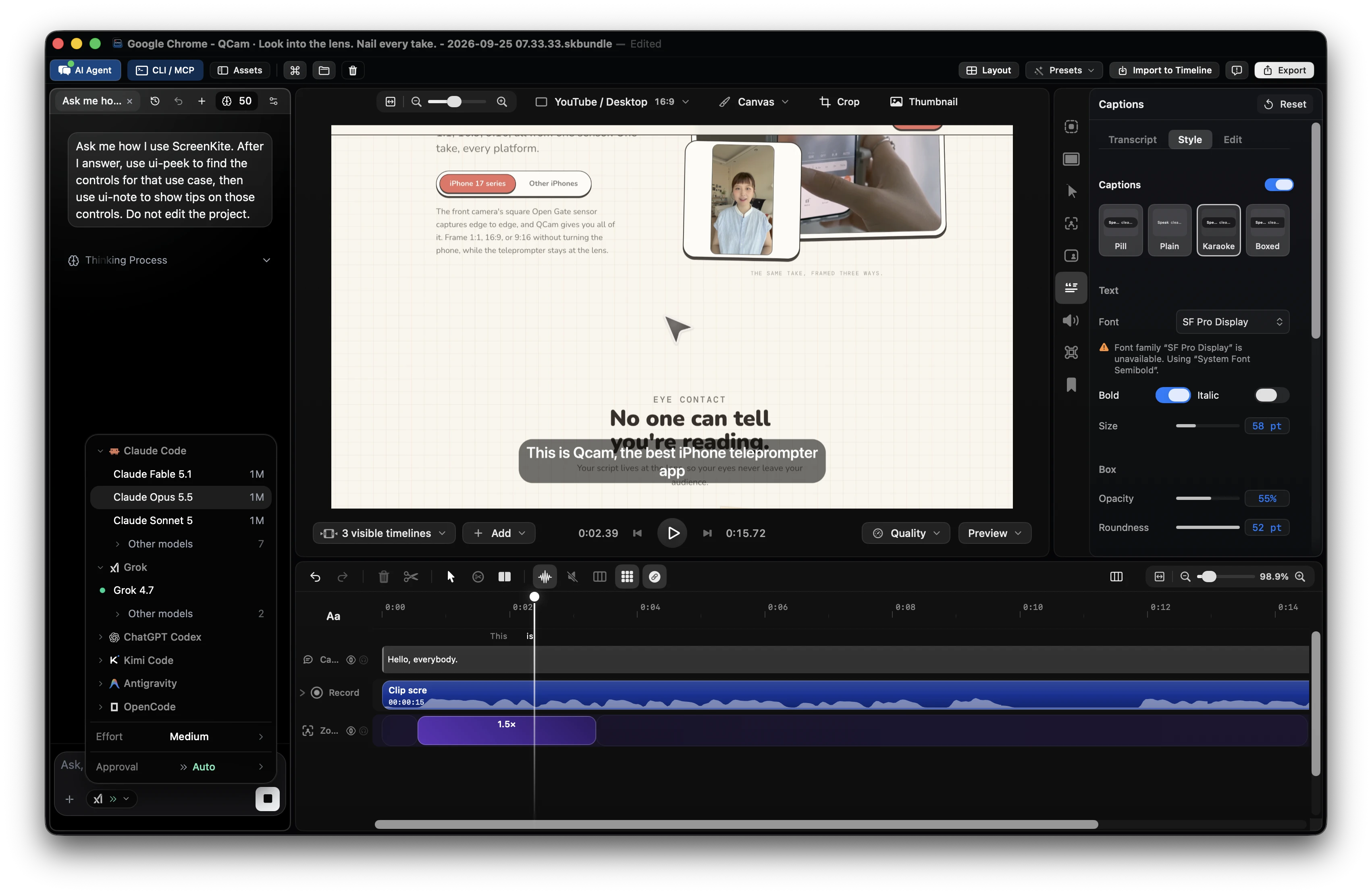Turn off the Bold toggle
Screen dimensions: 1372x895
[x=1172, y=395]
